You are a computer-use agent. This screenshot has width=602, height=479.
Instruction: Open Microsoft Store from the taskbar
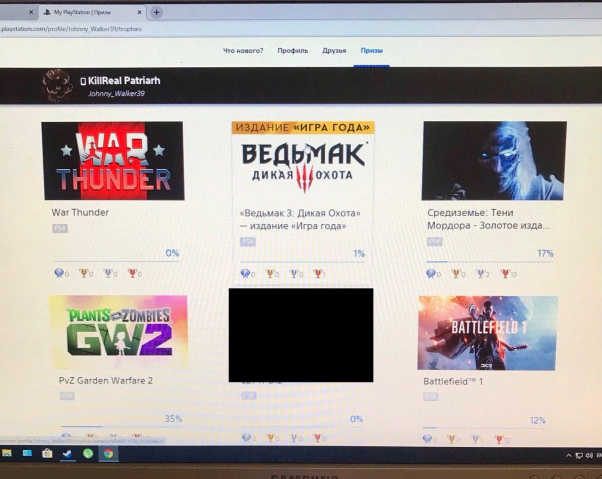point(47,454)
